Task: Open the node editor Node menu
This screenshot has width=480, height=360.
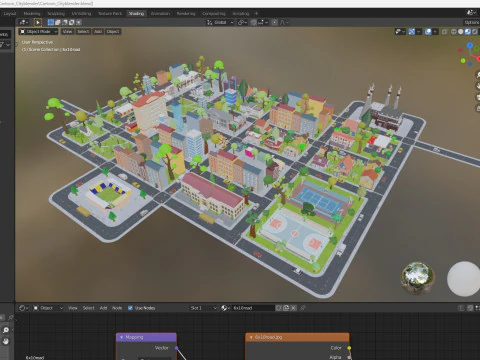Action: tap(117, 308)
